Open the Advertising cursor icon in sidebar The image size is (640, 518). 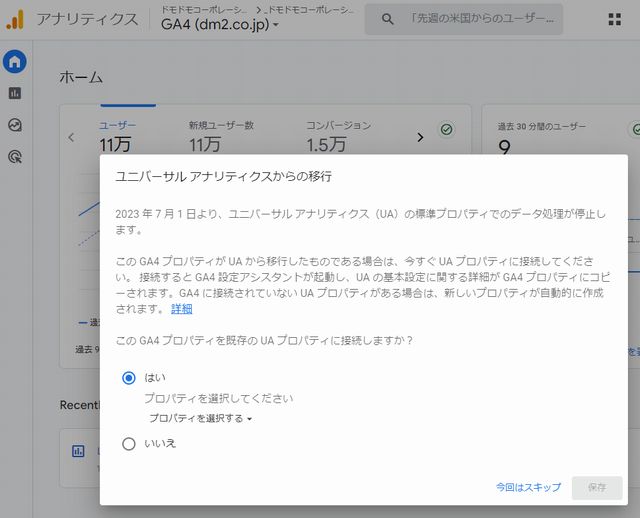click(x=15, y=157)
